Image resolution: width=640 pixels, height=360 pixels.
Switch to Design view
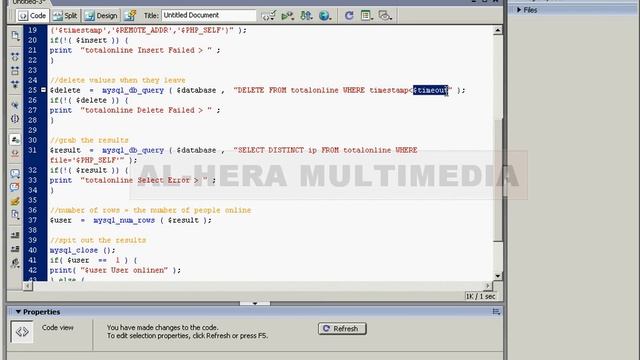point(101,16)
